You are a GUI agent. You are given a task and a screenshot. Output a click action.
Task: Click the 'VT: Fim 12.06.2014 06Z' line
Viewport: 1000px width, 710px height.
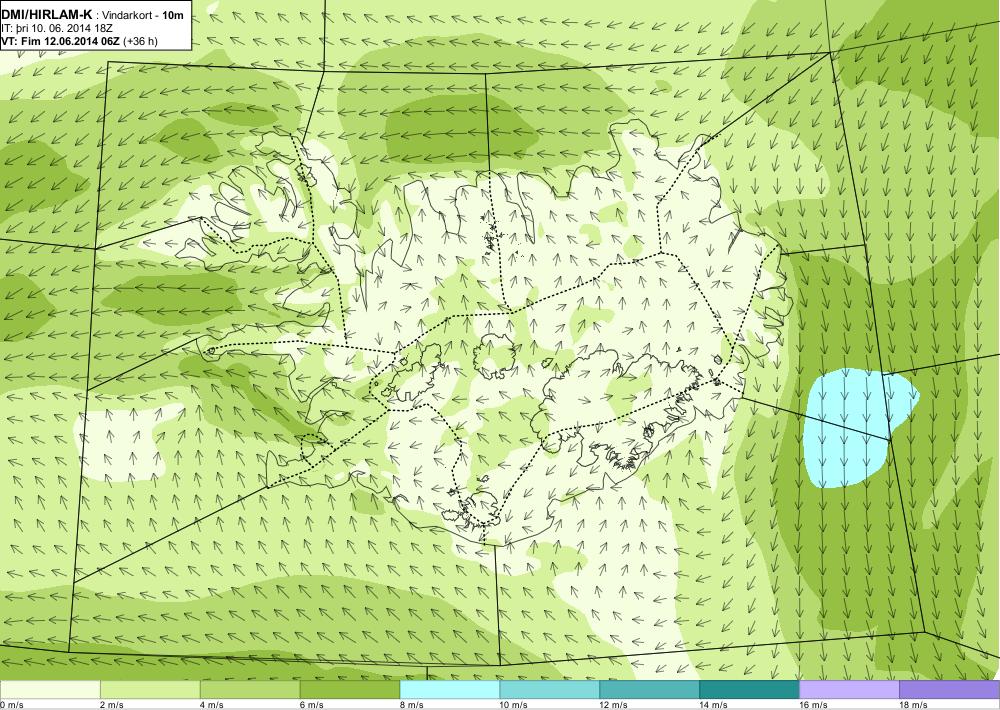80,40
